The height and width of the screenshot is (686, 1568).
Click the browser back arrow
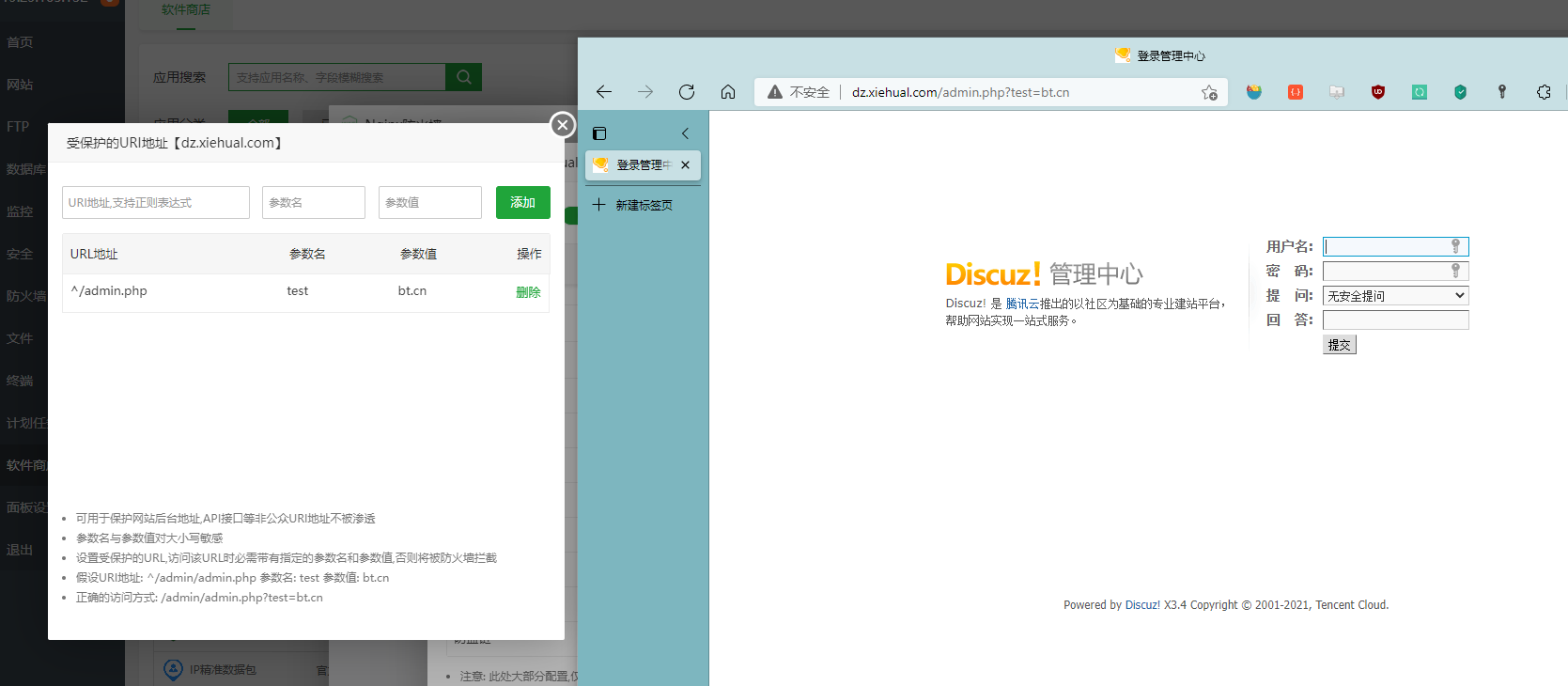(x=604, y=92)
